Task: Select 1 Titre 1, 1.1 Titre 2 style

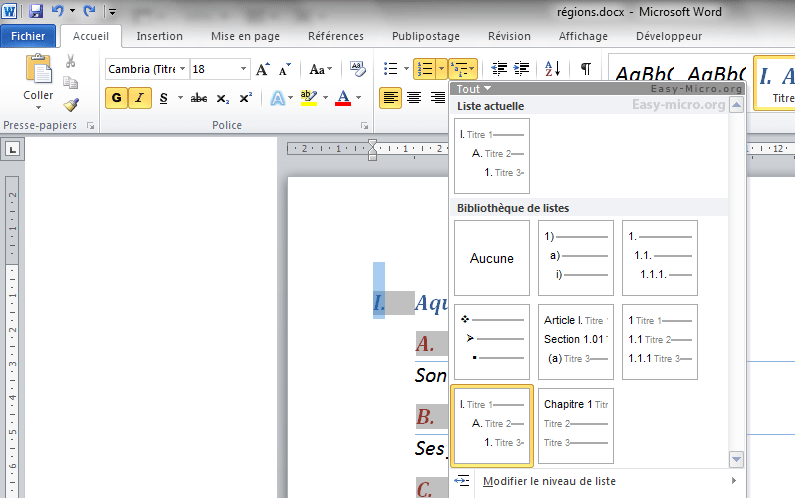Action: pyautogui.click(x=660, y=342)
